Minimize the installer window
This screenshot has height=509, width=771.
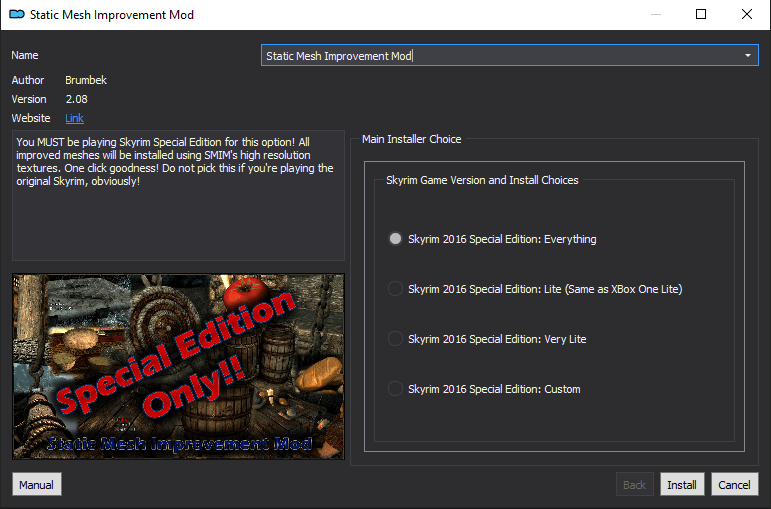(656, 14)
